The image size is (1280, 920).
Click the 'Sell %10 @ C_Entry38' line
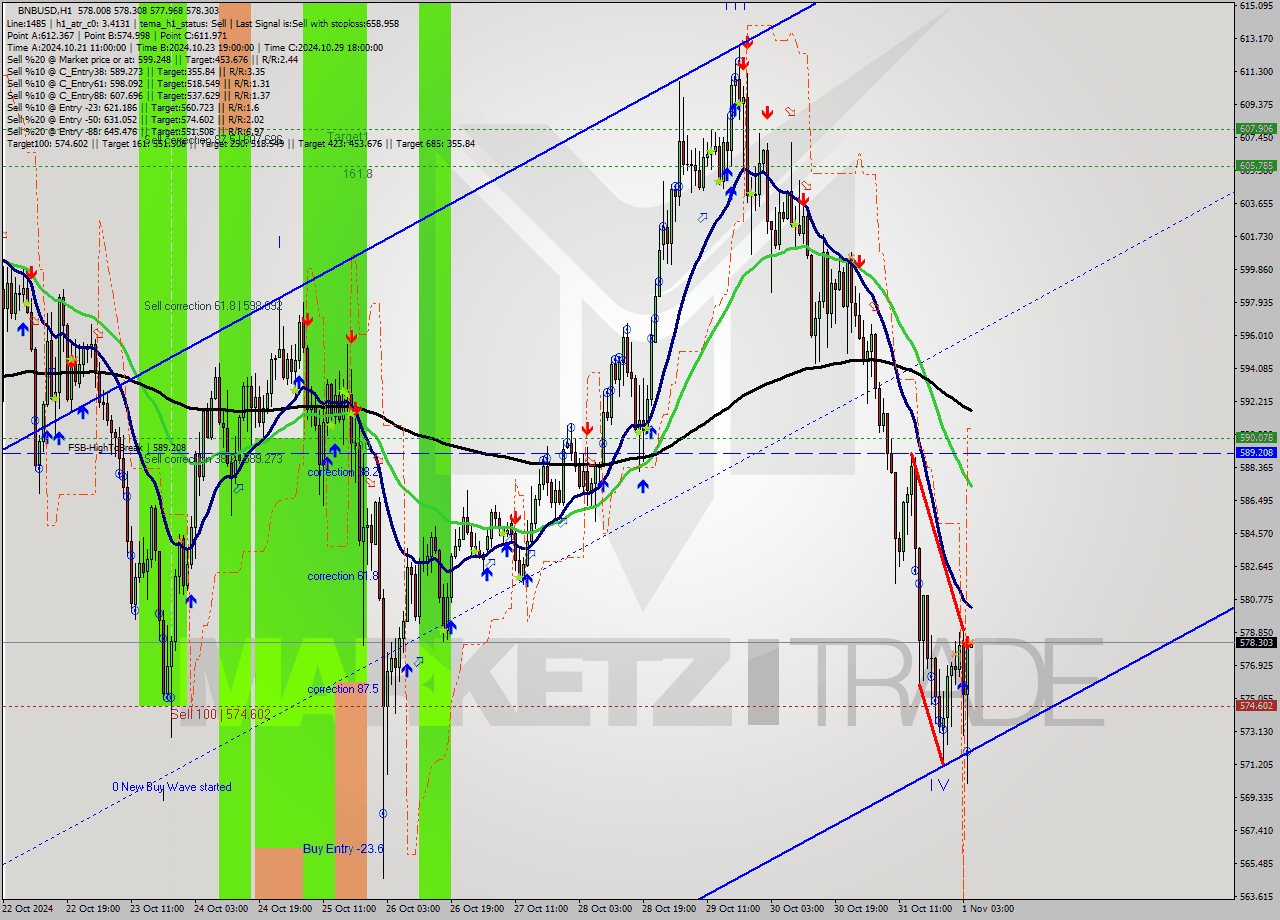[x=135, y=71]
